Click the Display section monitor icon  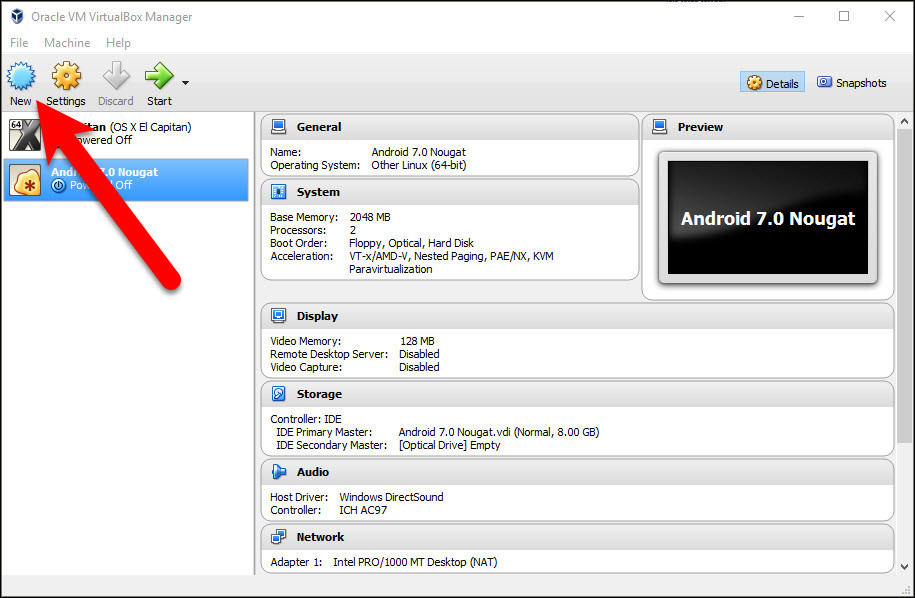pos(279,316)
